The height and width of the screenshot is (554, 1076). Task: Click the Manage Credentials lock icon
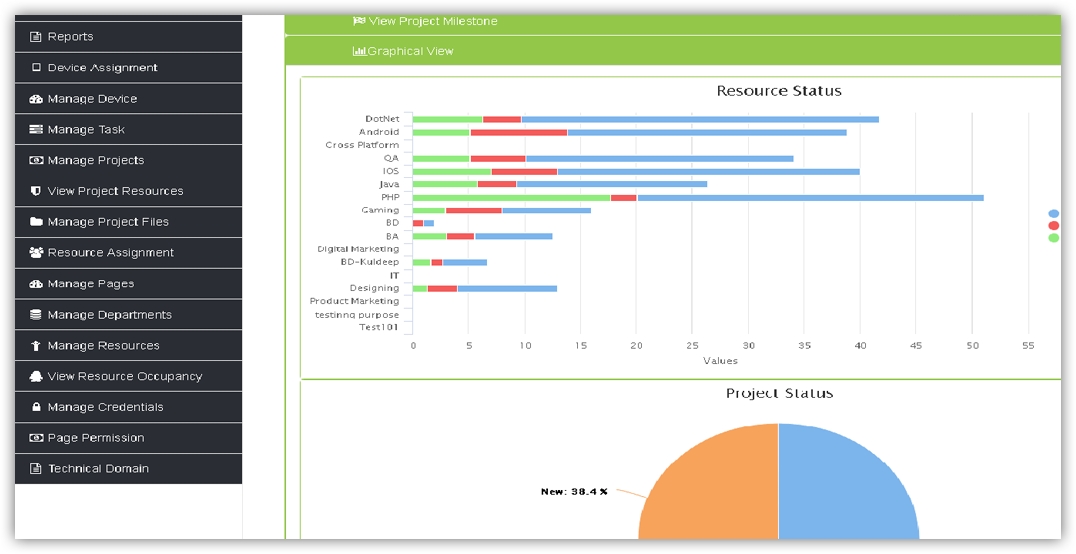point(36,407)
